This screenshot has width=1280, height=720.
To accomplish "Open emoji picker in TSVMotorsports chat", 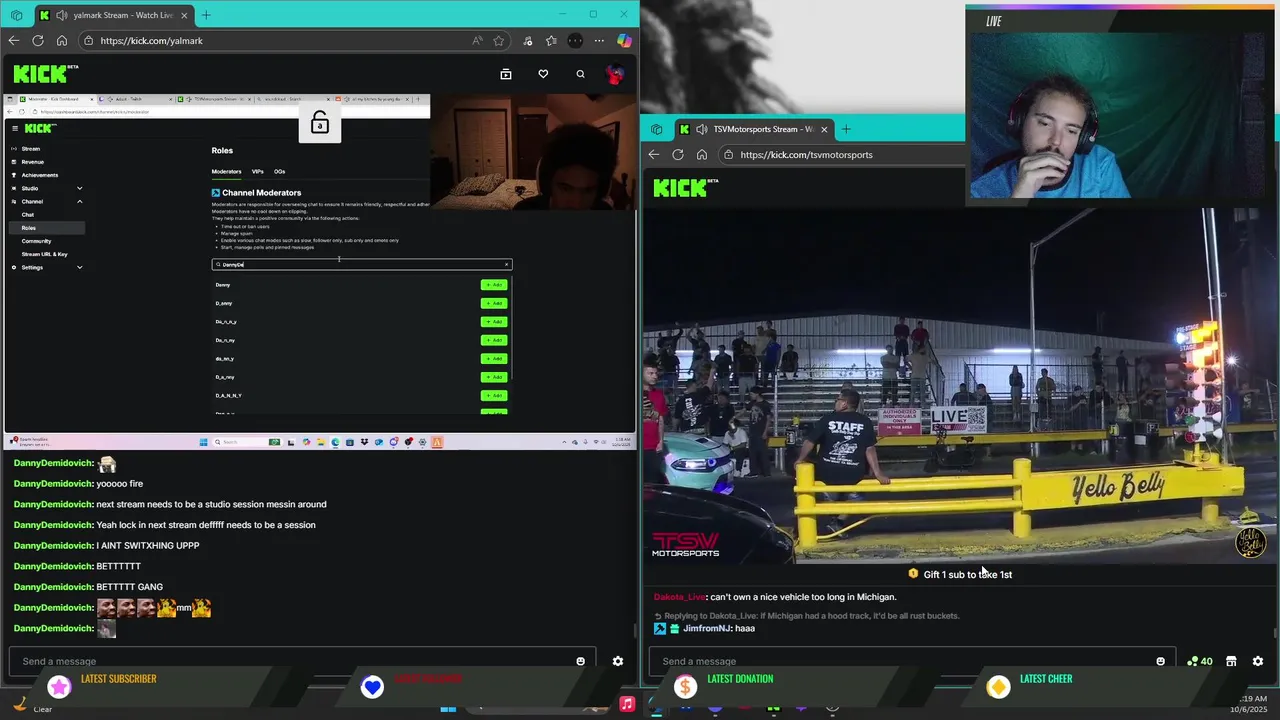I will coord(1161,661).
